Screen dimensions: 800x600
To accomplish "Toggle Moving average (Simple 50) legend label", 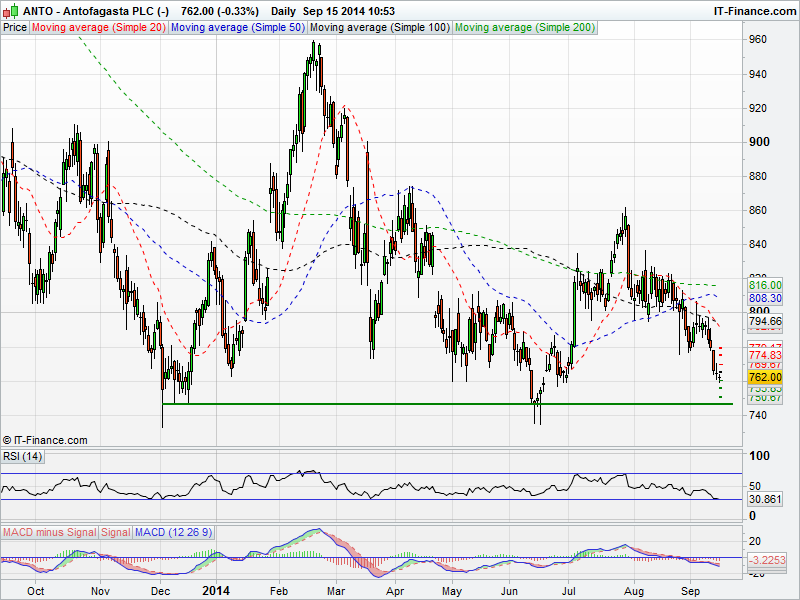I will (x=237, y=28).
